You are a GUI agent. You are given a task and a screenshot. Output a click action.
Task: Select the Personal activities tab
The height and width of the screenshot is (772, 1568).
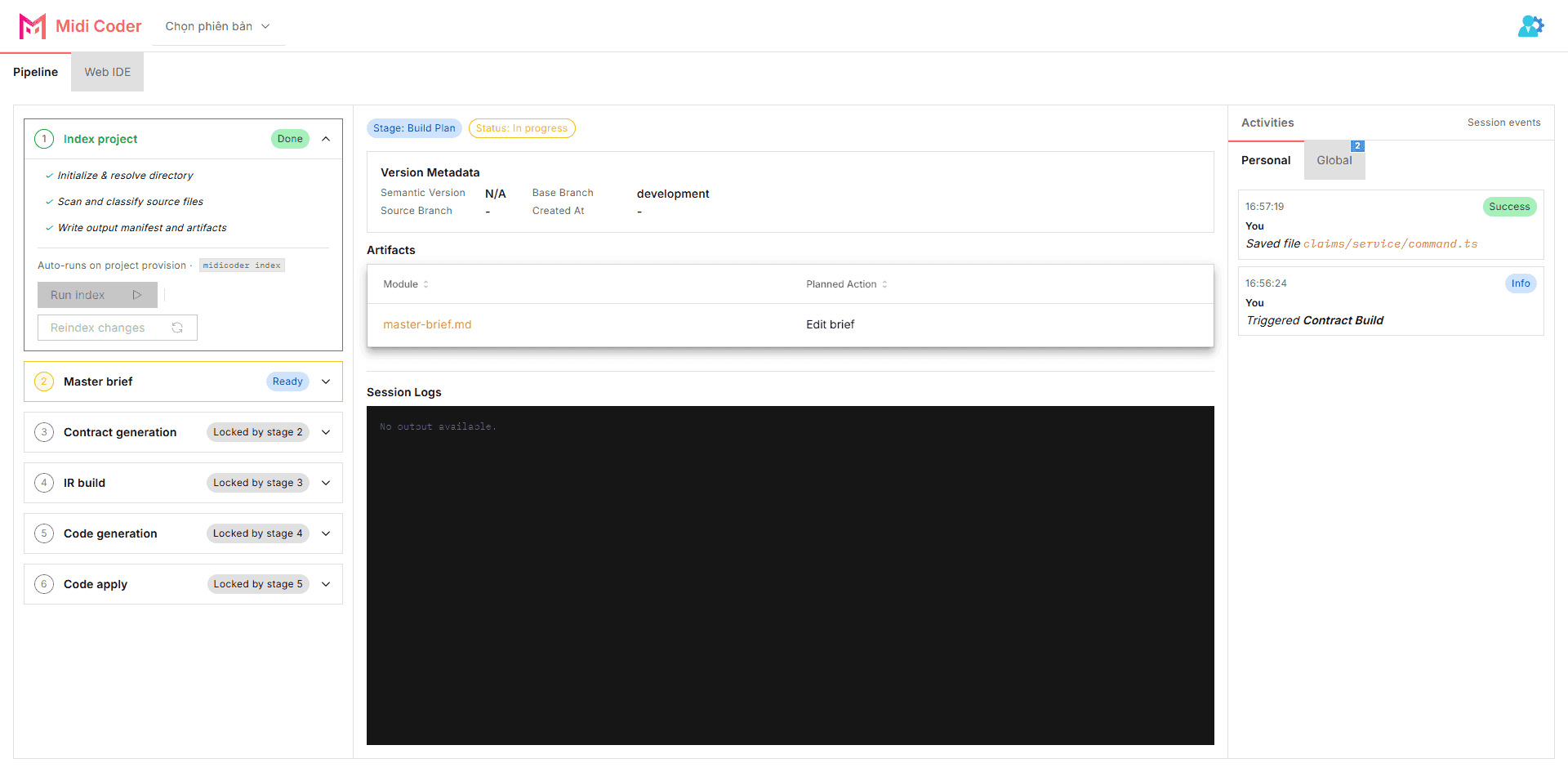click(1266, 160)
